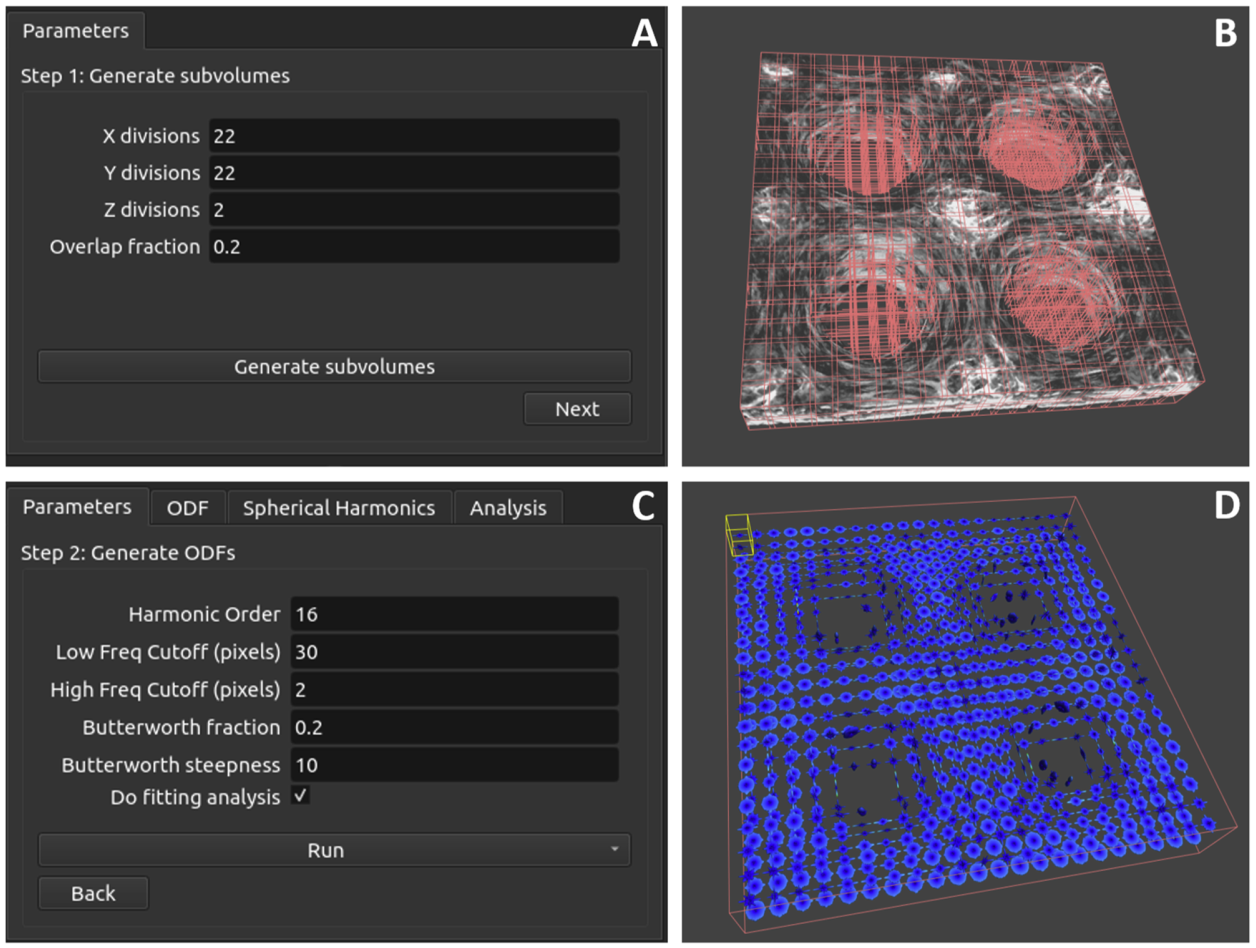Click the yellow subvolume box in ODF view

738,534
